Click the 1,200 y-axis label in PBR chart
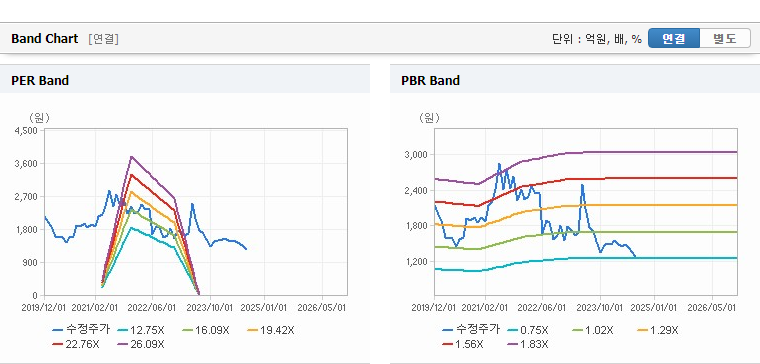 tap(417, 261)
